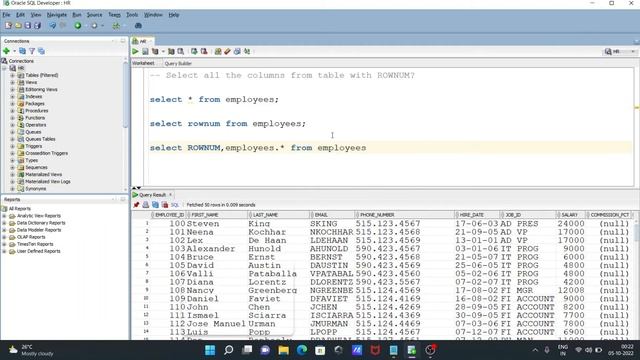This screenshot has height=360, width=640.
Task: Click the Refresh icon in Connections panel
Action: coord(22,51)
